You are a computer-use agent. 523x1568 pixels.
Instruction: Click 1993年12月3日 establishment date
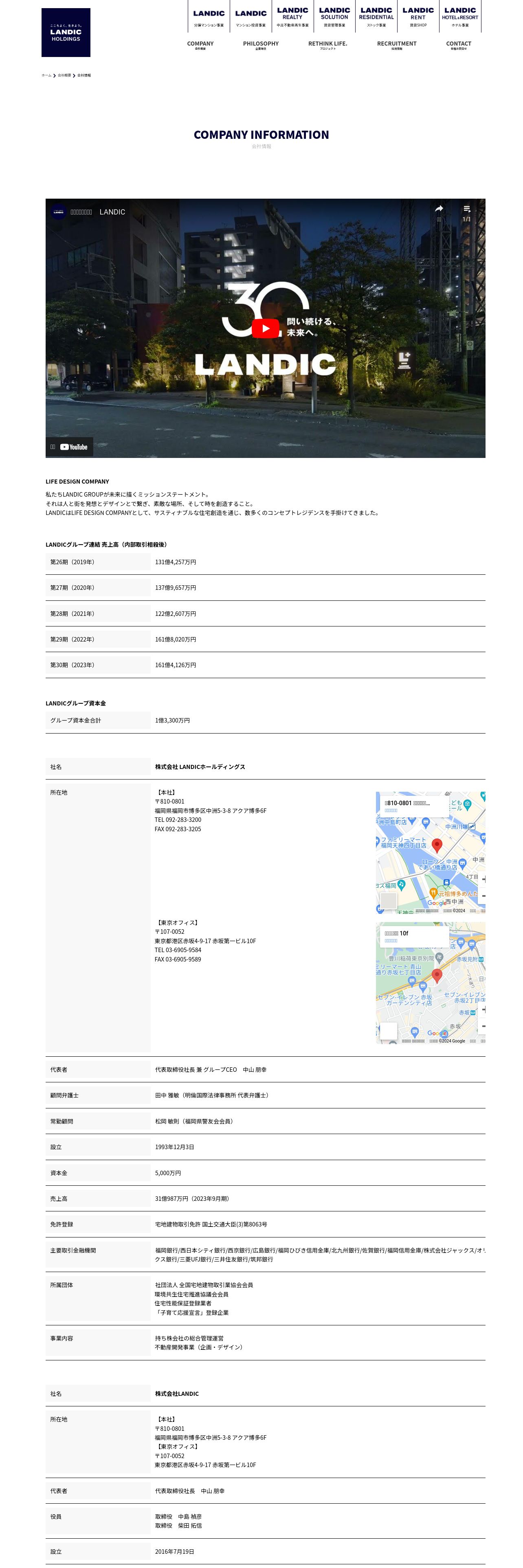(174, 1148)
